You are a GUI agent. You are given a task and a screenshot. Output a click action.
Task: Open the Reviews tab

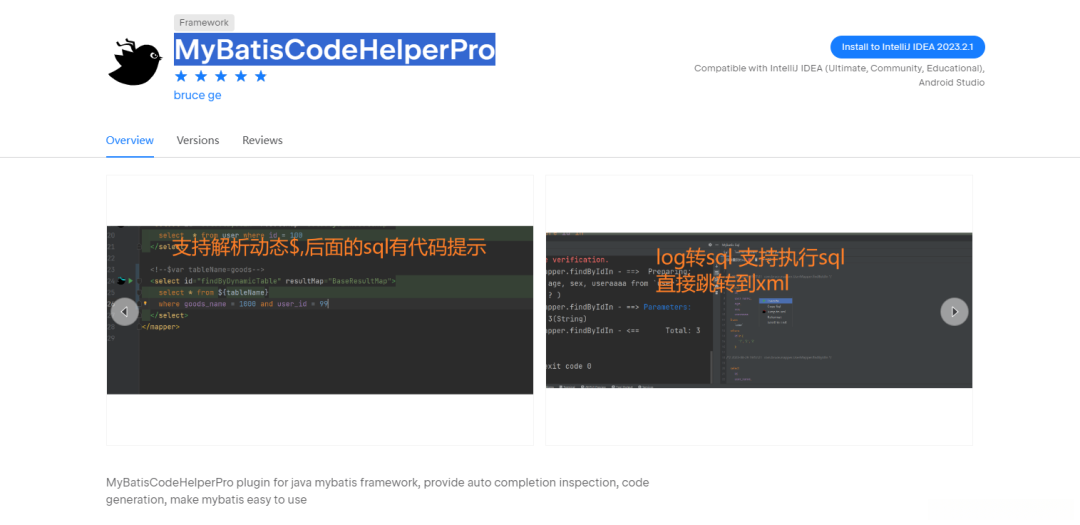[x=262, y=140]
